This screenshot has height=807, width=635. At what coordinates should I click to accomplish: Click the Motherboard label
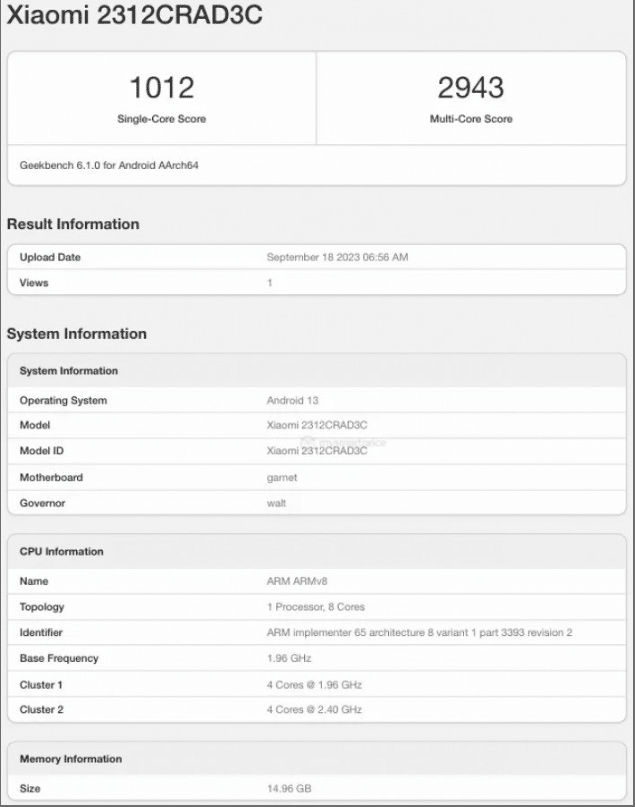(x=51, y=478)
